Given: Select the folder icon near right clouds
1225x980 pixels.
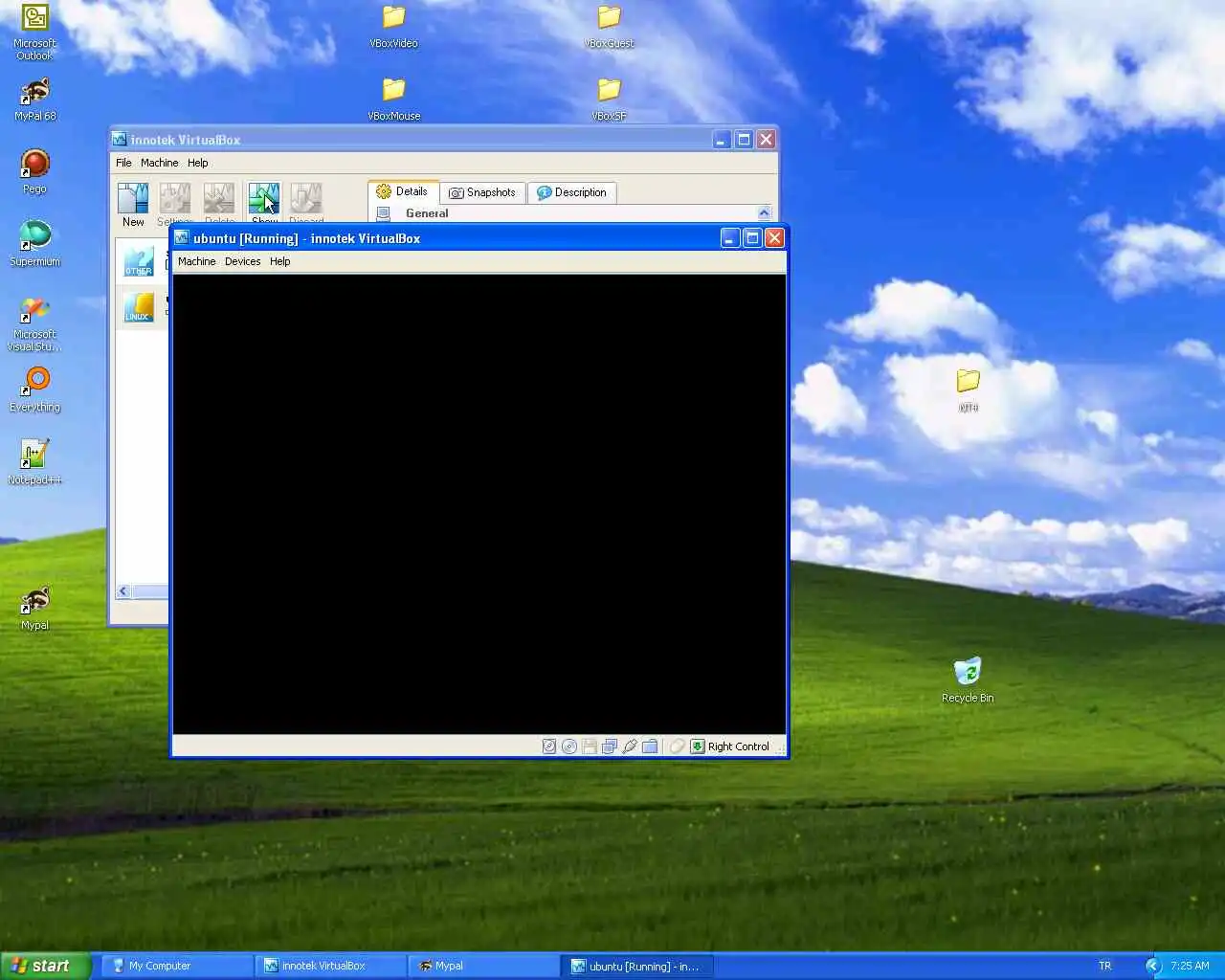Looking at the screenshot, I should pos(969,390).
